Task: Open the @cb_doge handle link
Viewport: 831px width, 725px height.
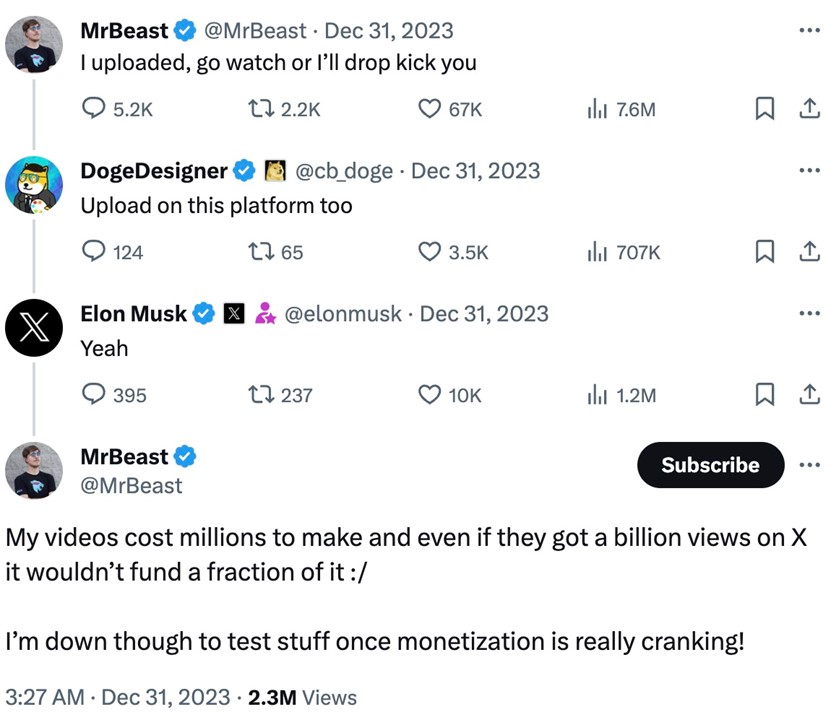Action: (343, 171)
